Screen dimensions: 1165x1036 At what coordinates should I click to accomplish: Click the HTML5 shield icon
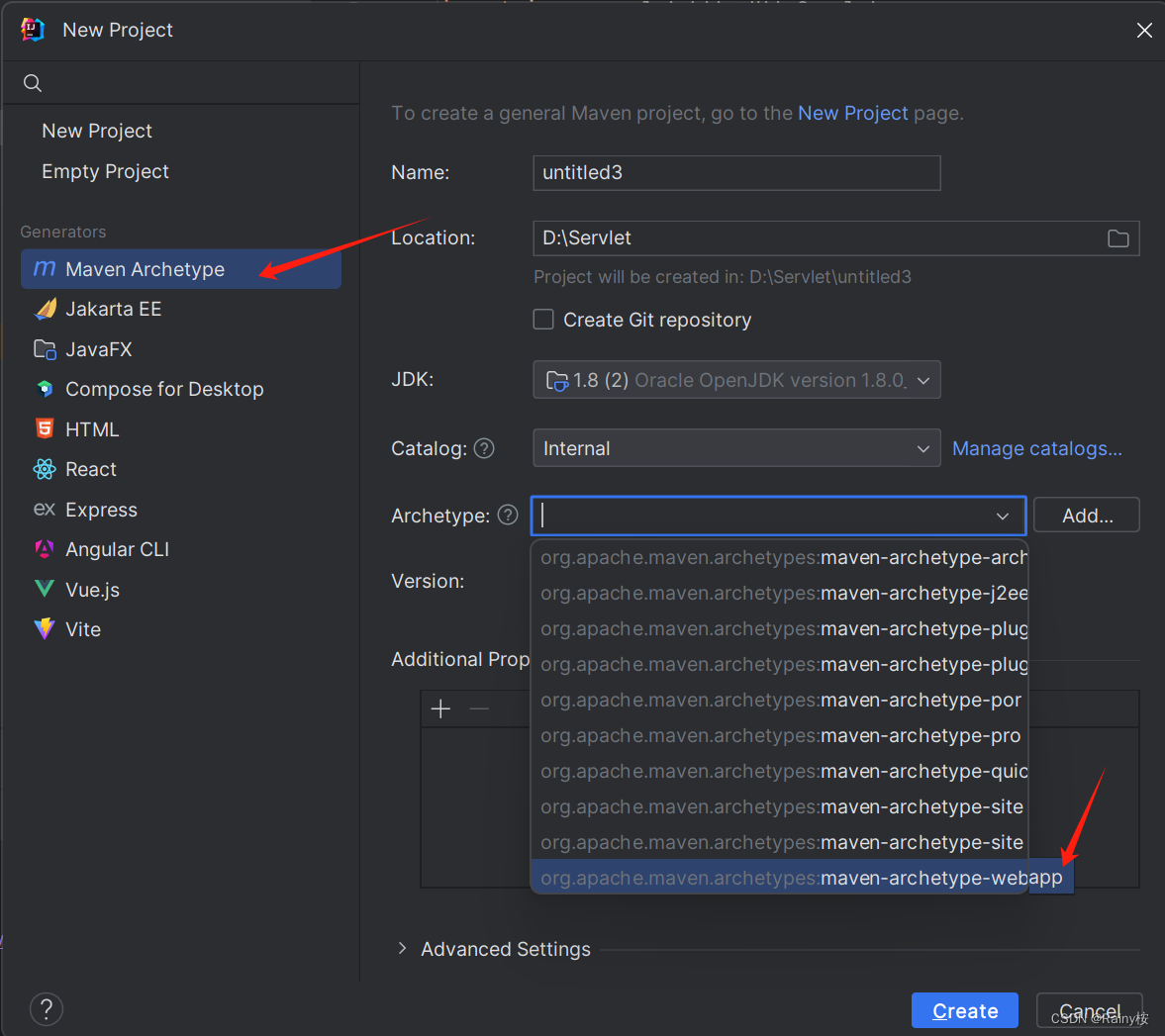pos(45,428)
